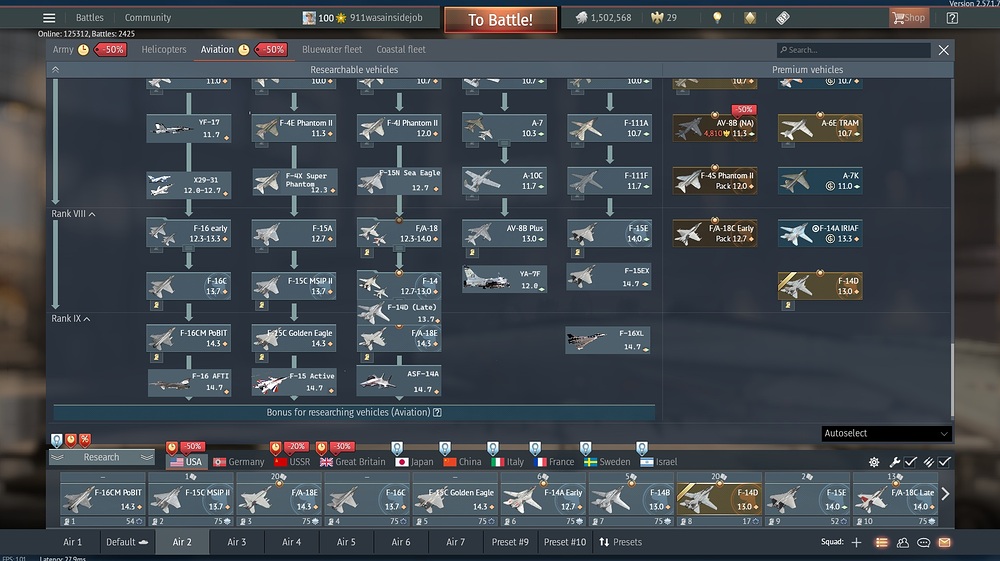Open the Battles menu
The height and width of the screenshot is (561, 1000).
click(89, 18)
